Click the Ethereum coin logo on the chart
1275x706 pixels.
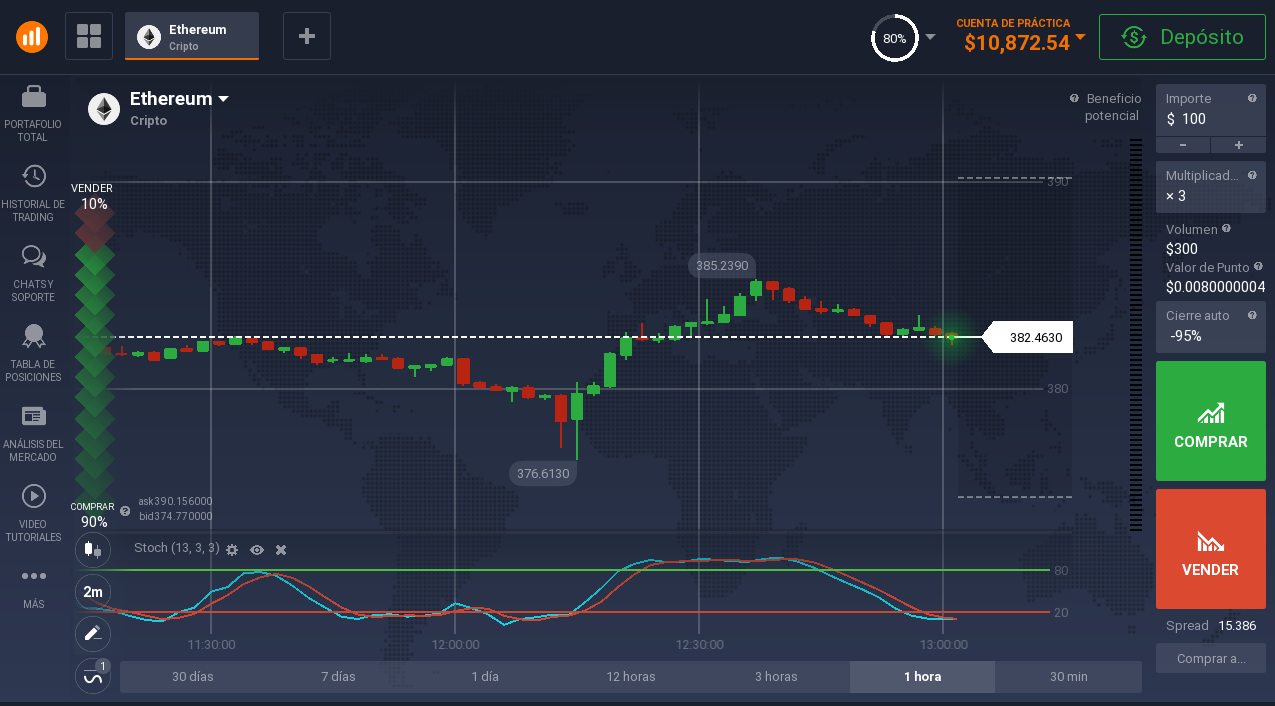point(104,109)
